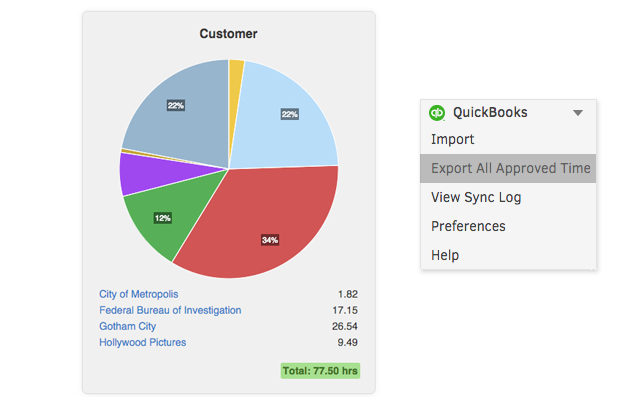Click the QuickBooks menu header label
Image resolution: width=640 pixels, height=400 pixels.
click(x=490, y=113)
